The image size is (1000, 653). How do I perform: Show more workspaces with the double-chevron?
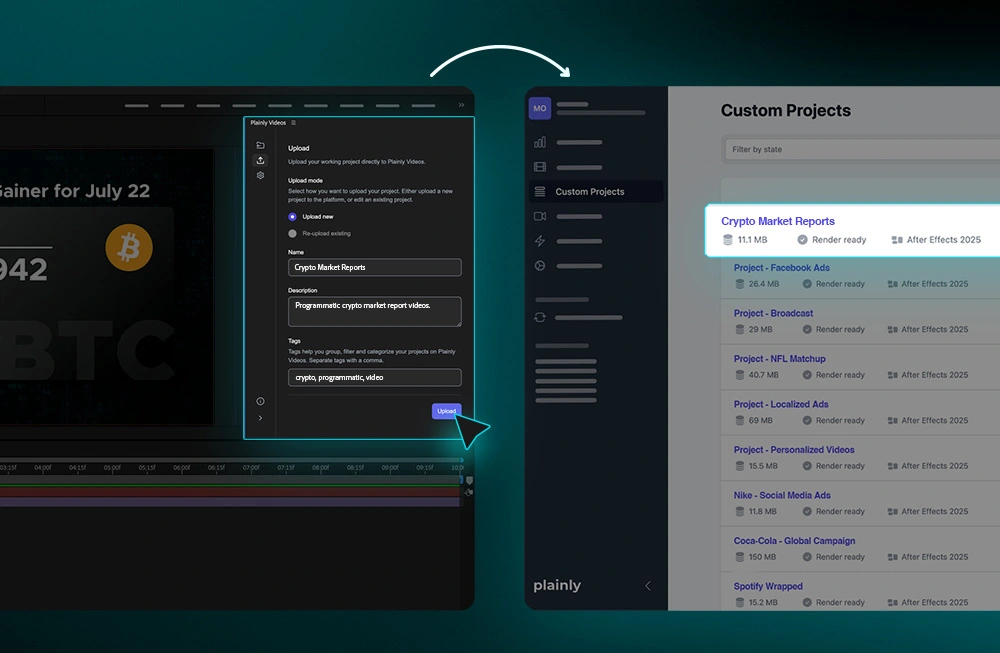point(461,105)
